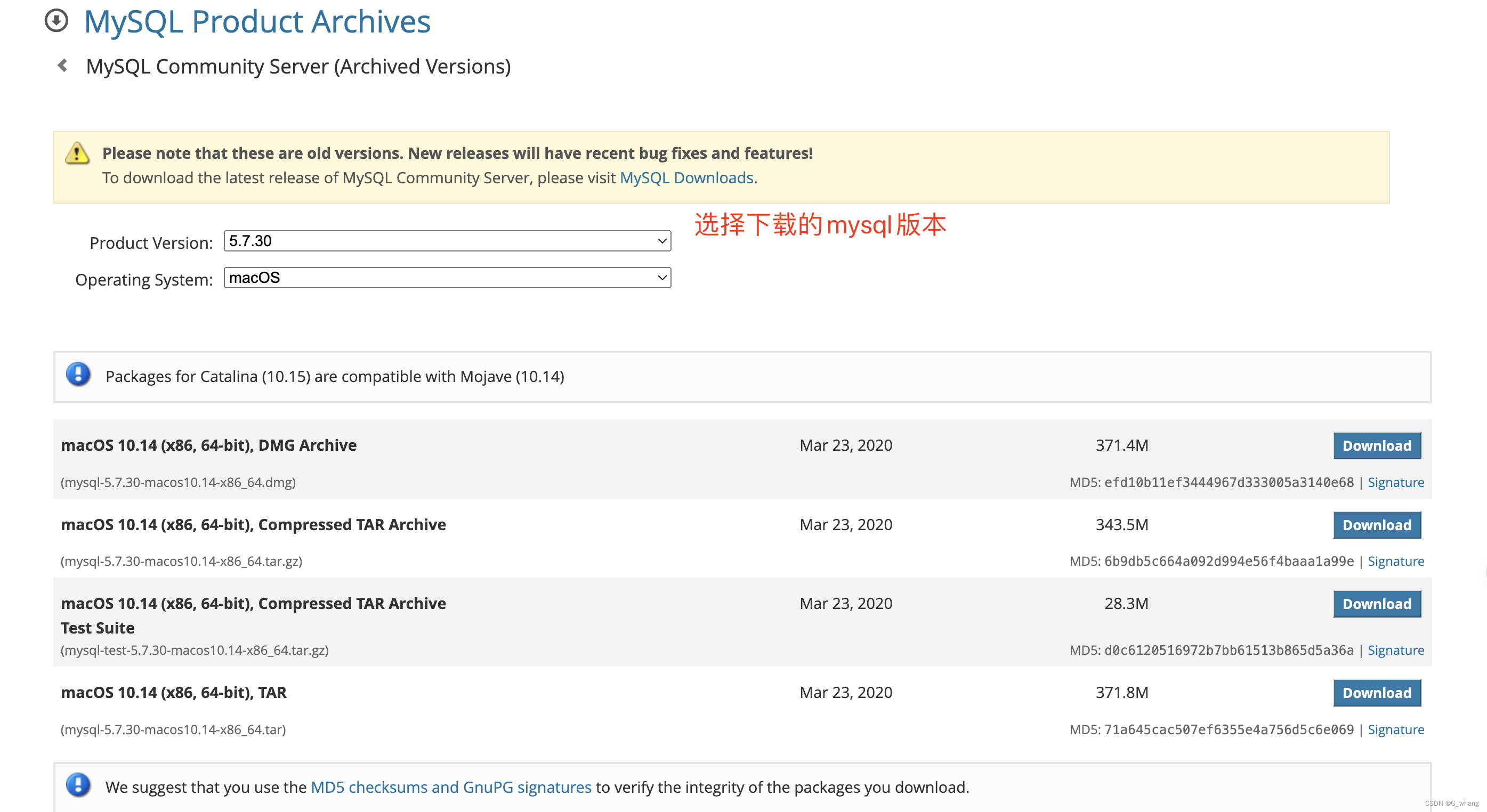The image size is (1487, 812).
Task: Click MySQL Community Server (Archived Versions) title
Action: 298,67
